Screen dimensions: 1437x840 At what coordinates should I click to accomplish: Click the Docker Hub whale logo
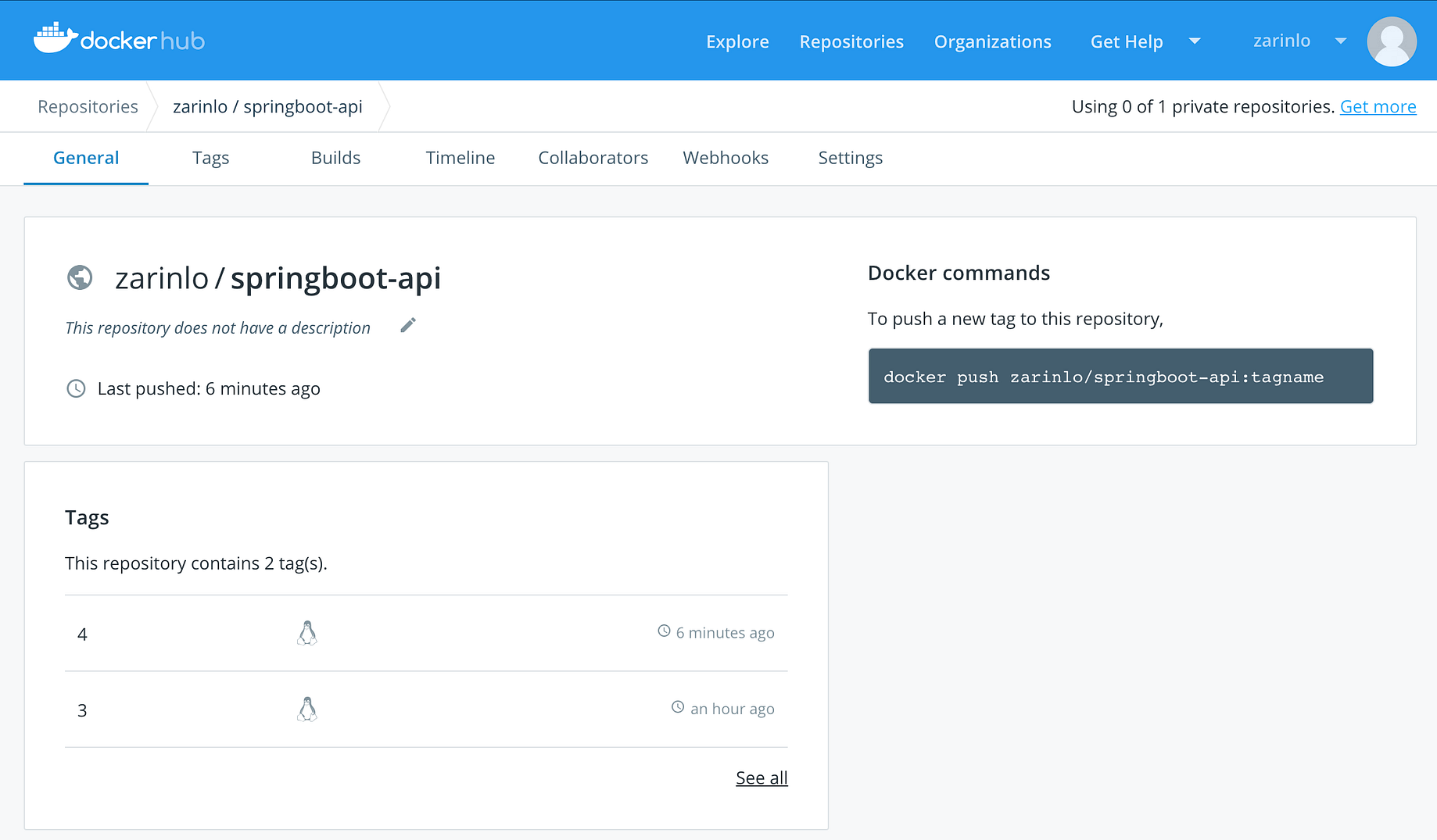[x=119, y=39]
